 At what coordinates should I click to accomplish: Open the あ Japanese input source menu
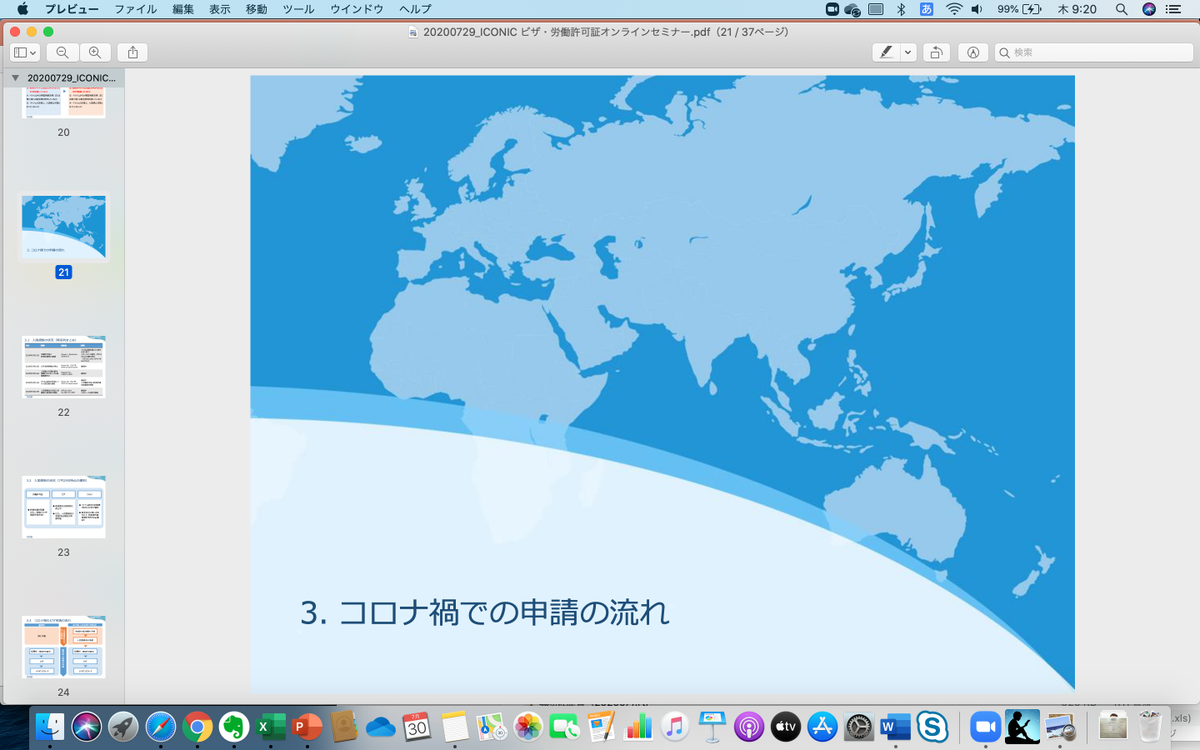[926, 9]
